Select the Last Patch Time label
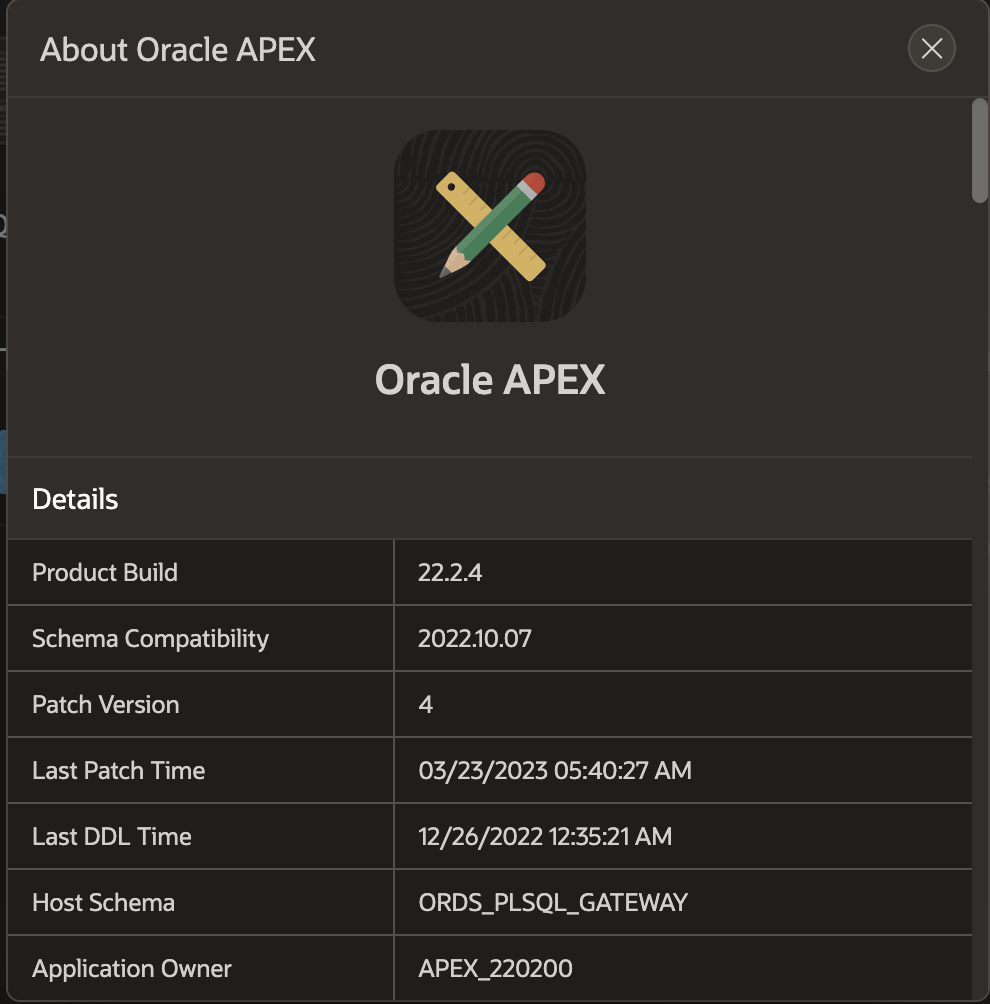The width and height of the screenshot is (990, 1004). pyautogui.click(x=118, y=770)
